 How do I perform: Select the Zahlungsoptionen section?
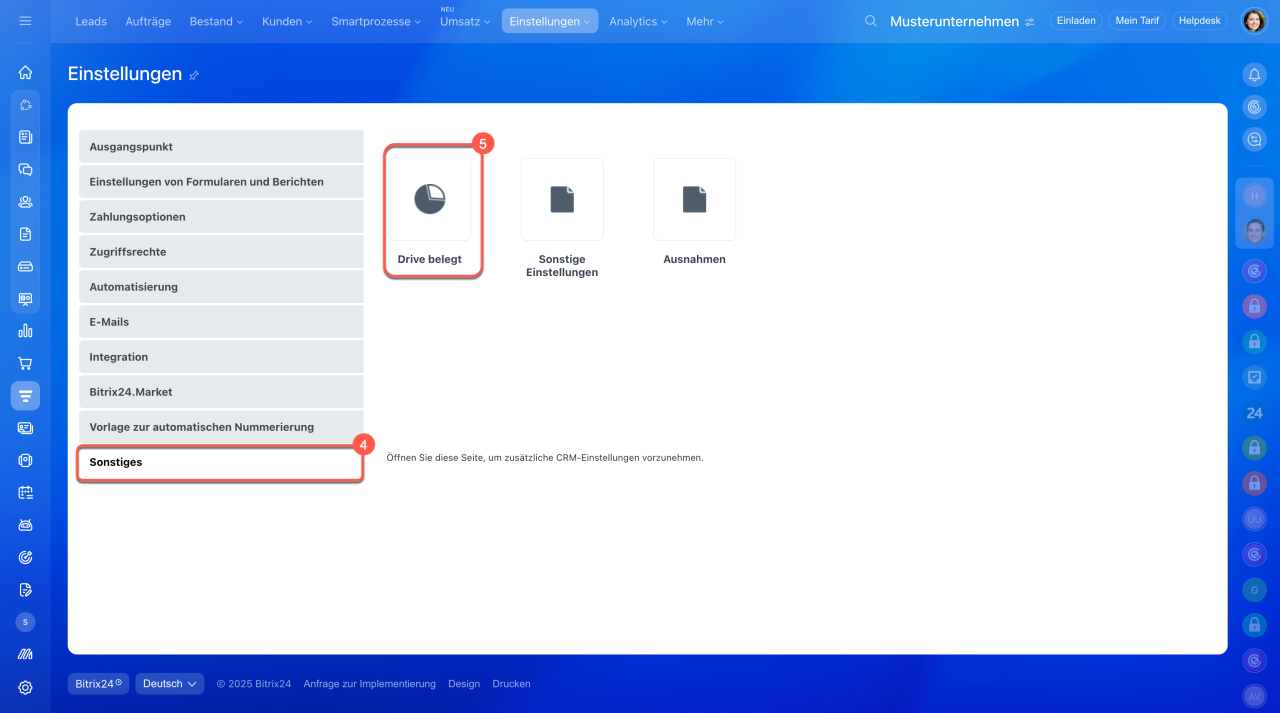point(221,217)
